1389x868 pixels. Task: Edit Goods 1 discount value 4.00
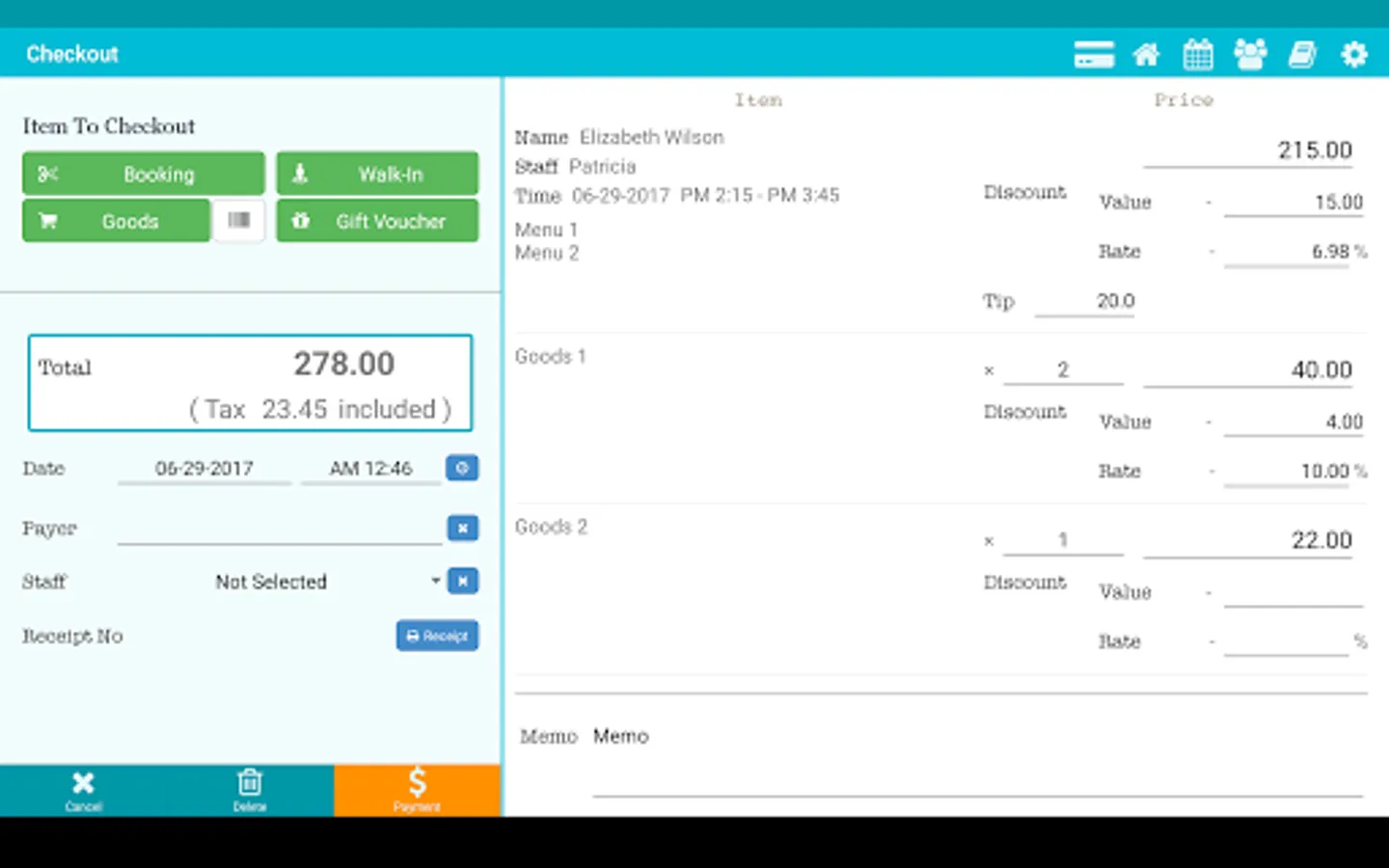1294,422
